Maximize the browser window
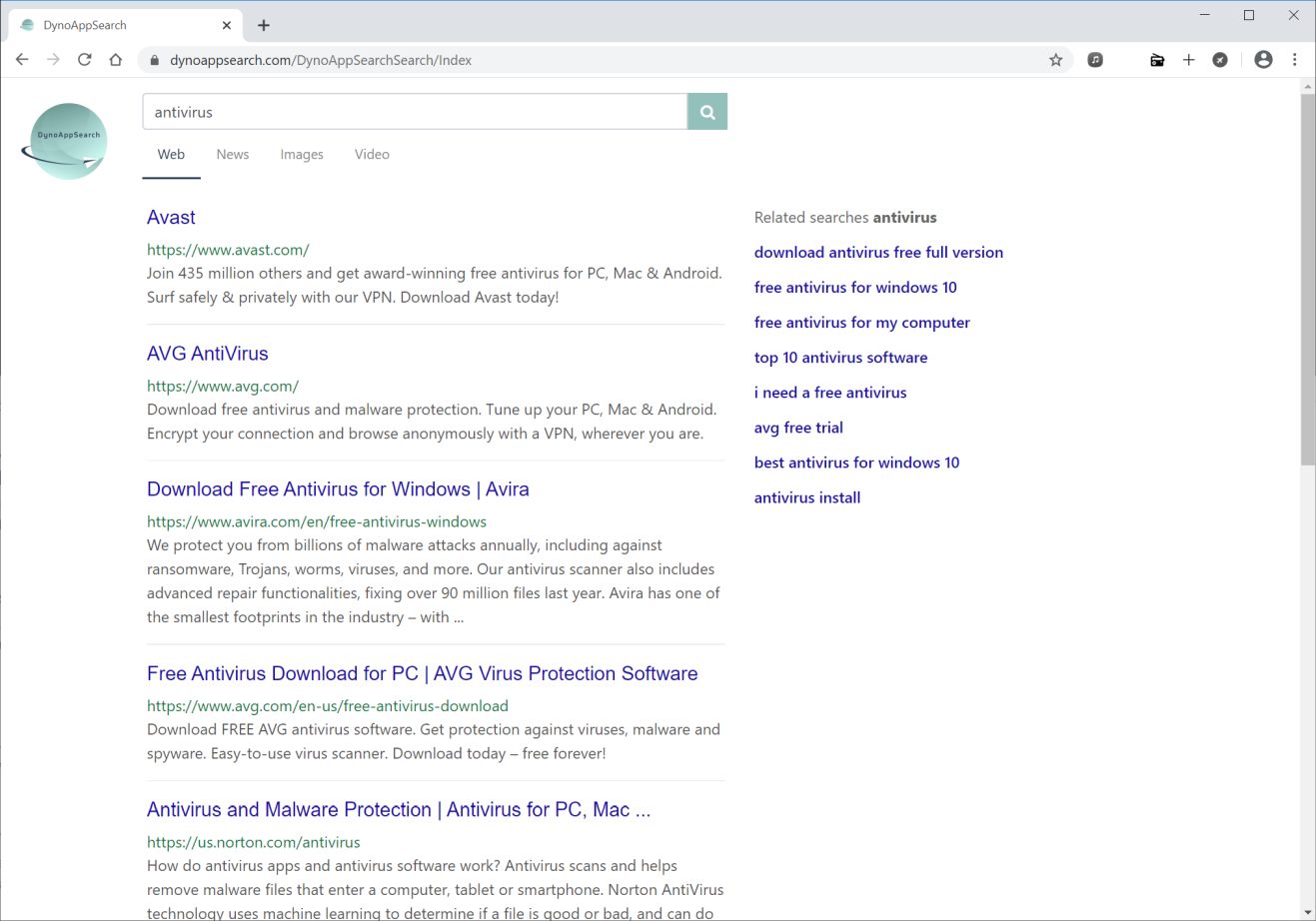 pos(1249,15)
